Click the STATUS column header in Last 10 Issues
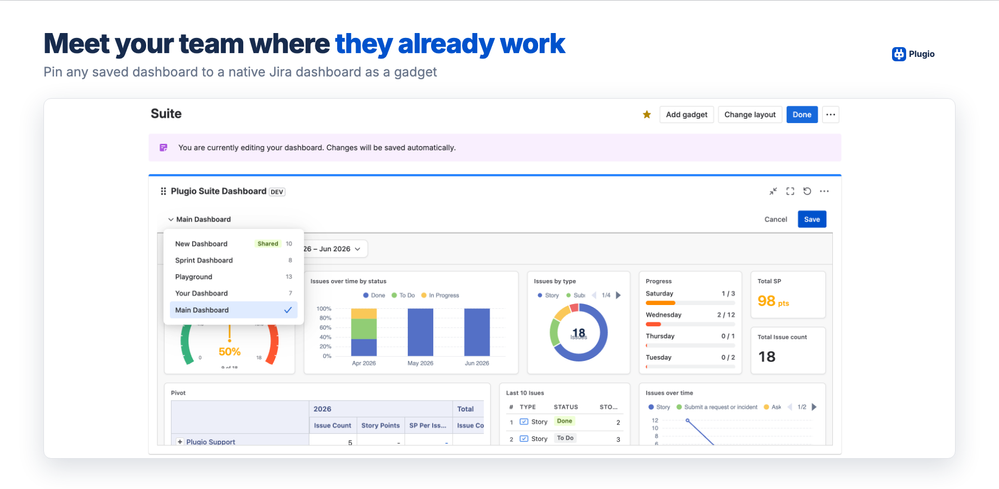This screenshot has height=489, width=999. pos(566,407)
